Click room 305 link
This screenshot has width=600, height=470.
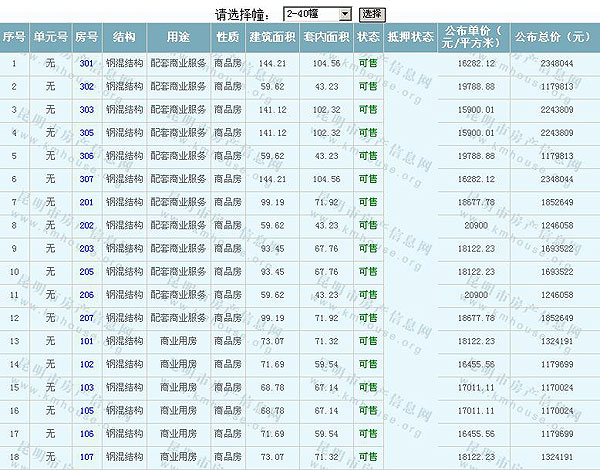(86, 132)
